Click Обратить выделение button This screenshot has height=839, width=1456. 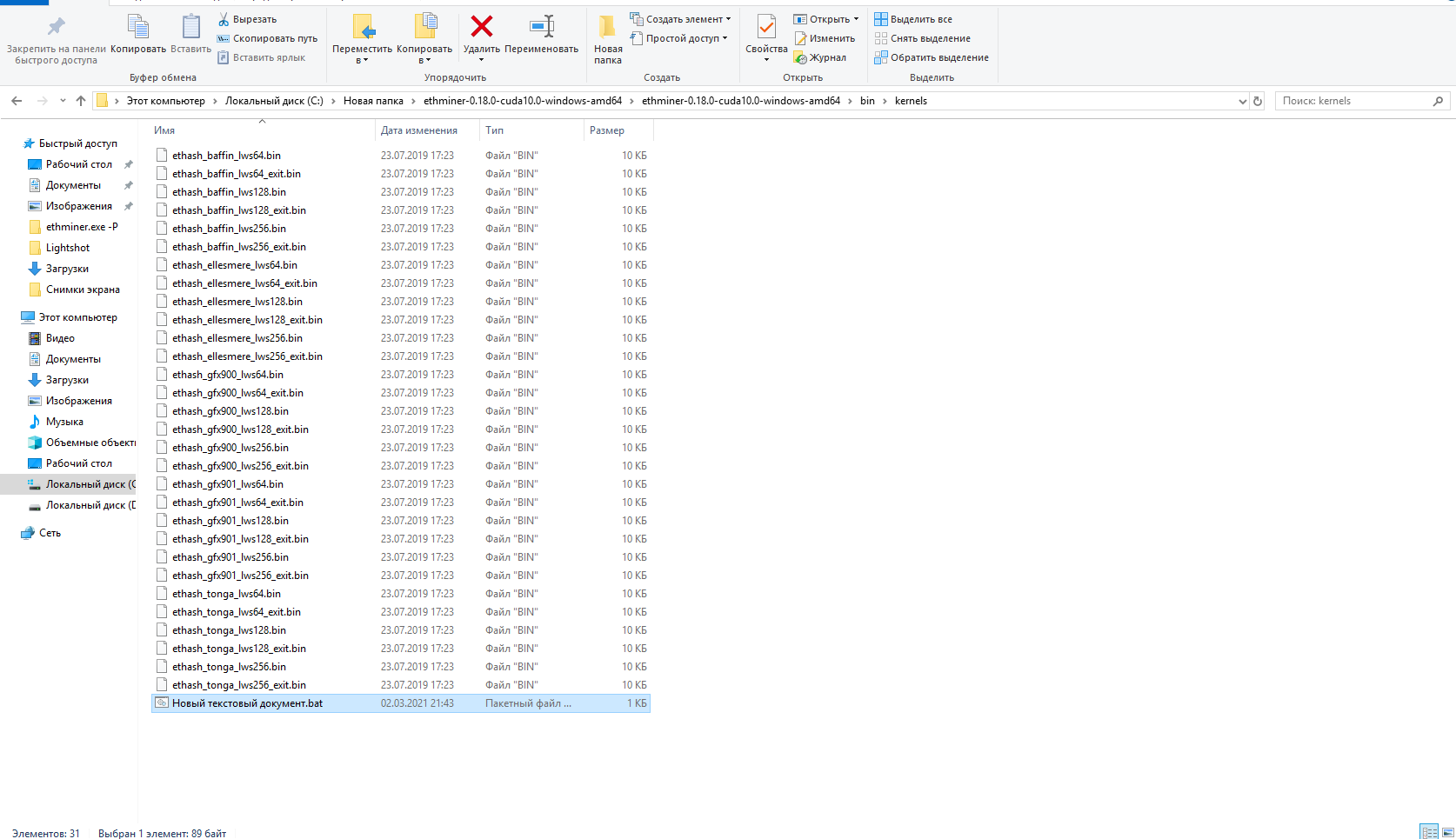pos(932,57)
